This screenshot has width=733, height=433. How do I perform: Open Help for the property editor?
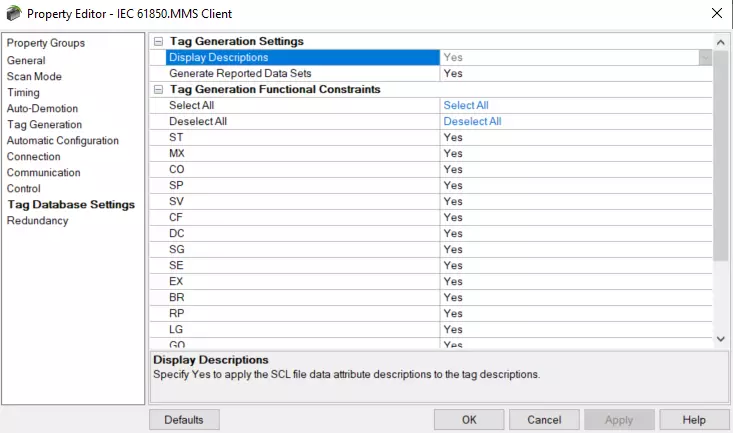pos(694,420)
